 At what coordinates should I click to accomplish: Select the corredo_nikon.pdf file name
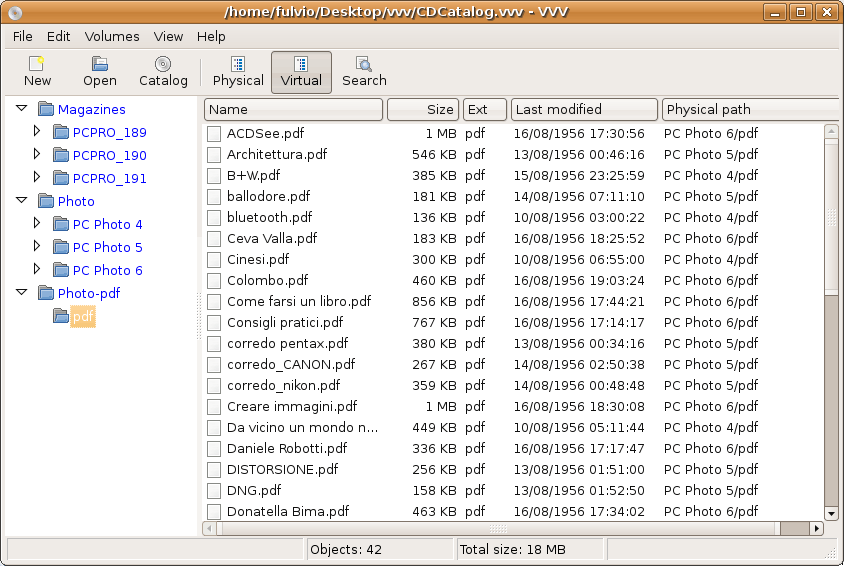coord(283,386)
